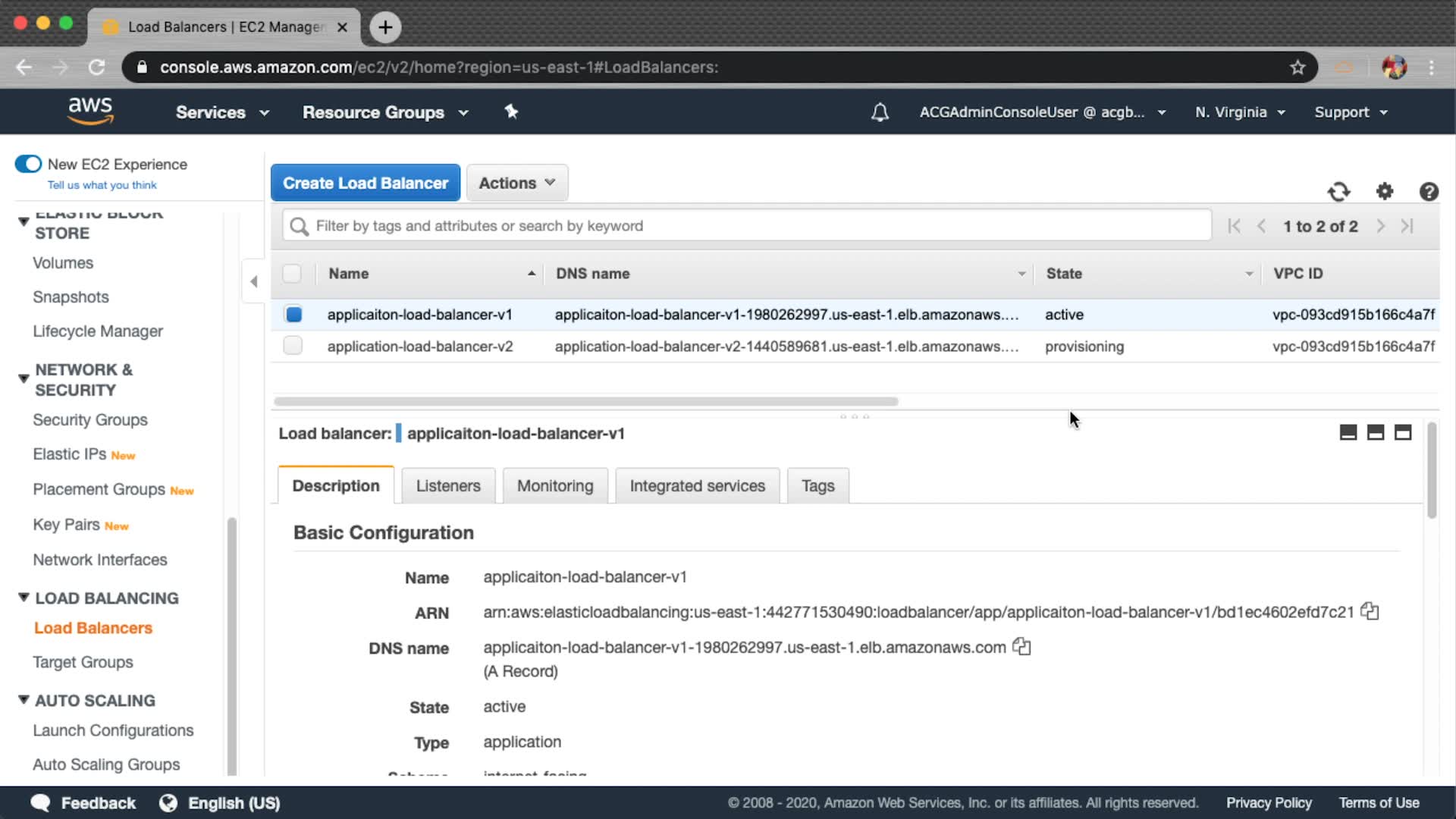Copy the ARN using copy icon
This screenshot has height=819, width=1456.
click(x=1370, y=611)
